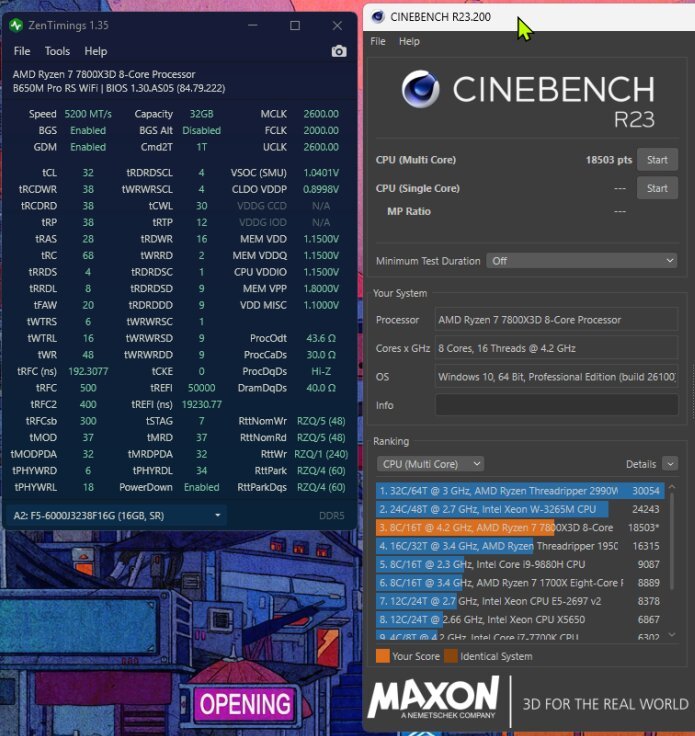Click the PowerDown Enabled value
Image resolution: width=695 pixels, height=736 pixels.
coord(202,487)
